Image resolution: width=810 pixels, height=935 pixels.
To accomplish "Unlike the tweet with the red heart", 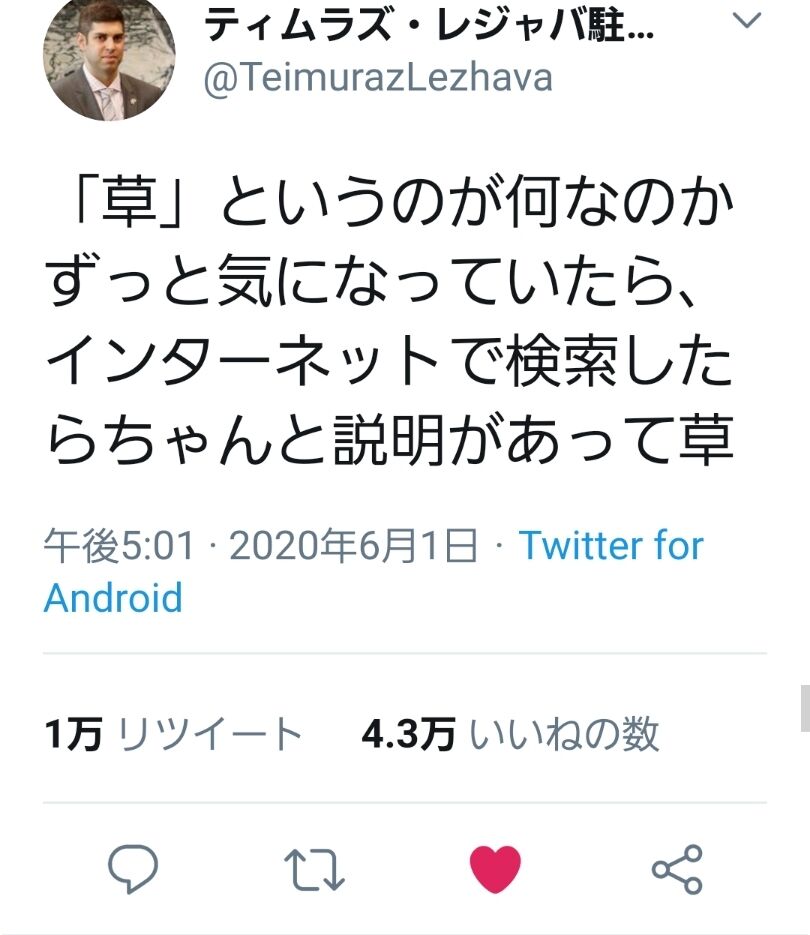I will [495, 869].
